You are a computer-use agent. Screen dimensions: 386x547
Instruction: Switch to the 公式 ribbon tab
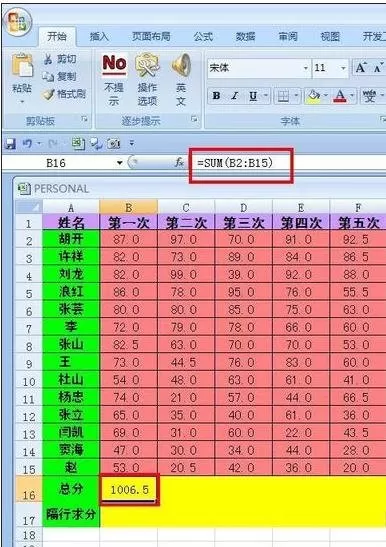pos(203,36)
